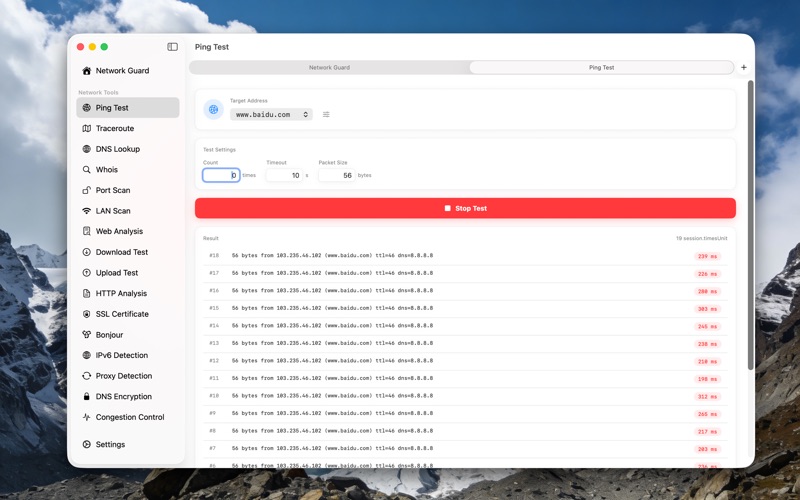Open Whois label in the sidebar
This screenshot has height=500, width=800.
107,169
